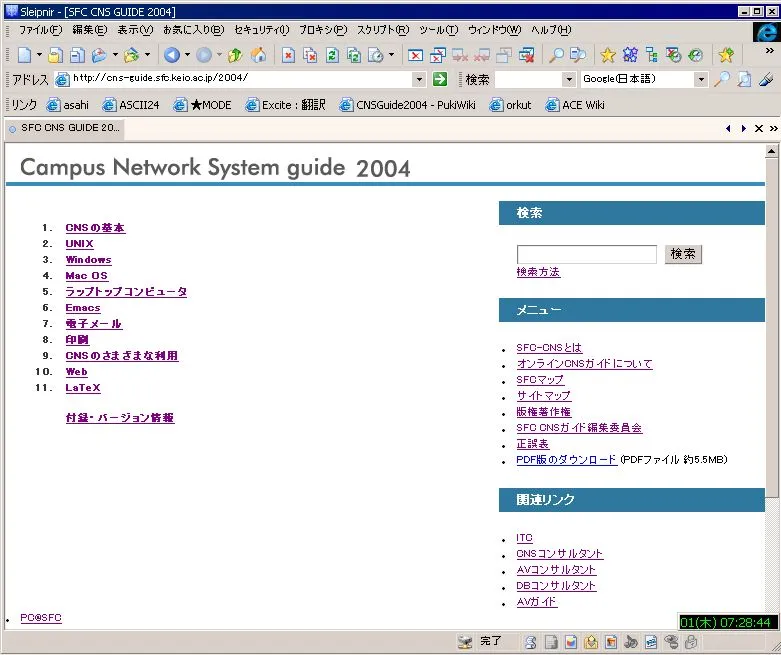The width and height of the screenshot is (781, 655).
Task: Click the green Refresh page icon
Action: tap(332, 55)
